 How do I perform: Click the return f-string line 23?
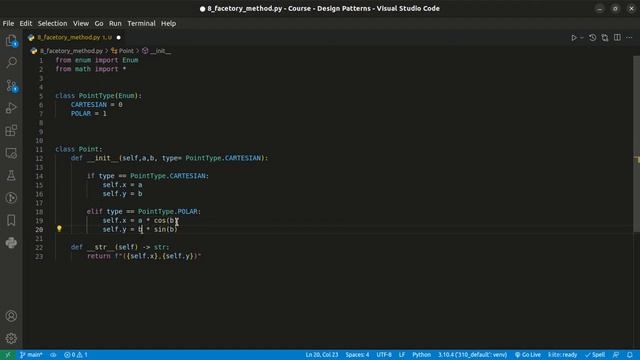(x=144, y=256)
